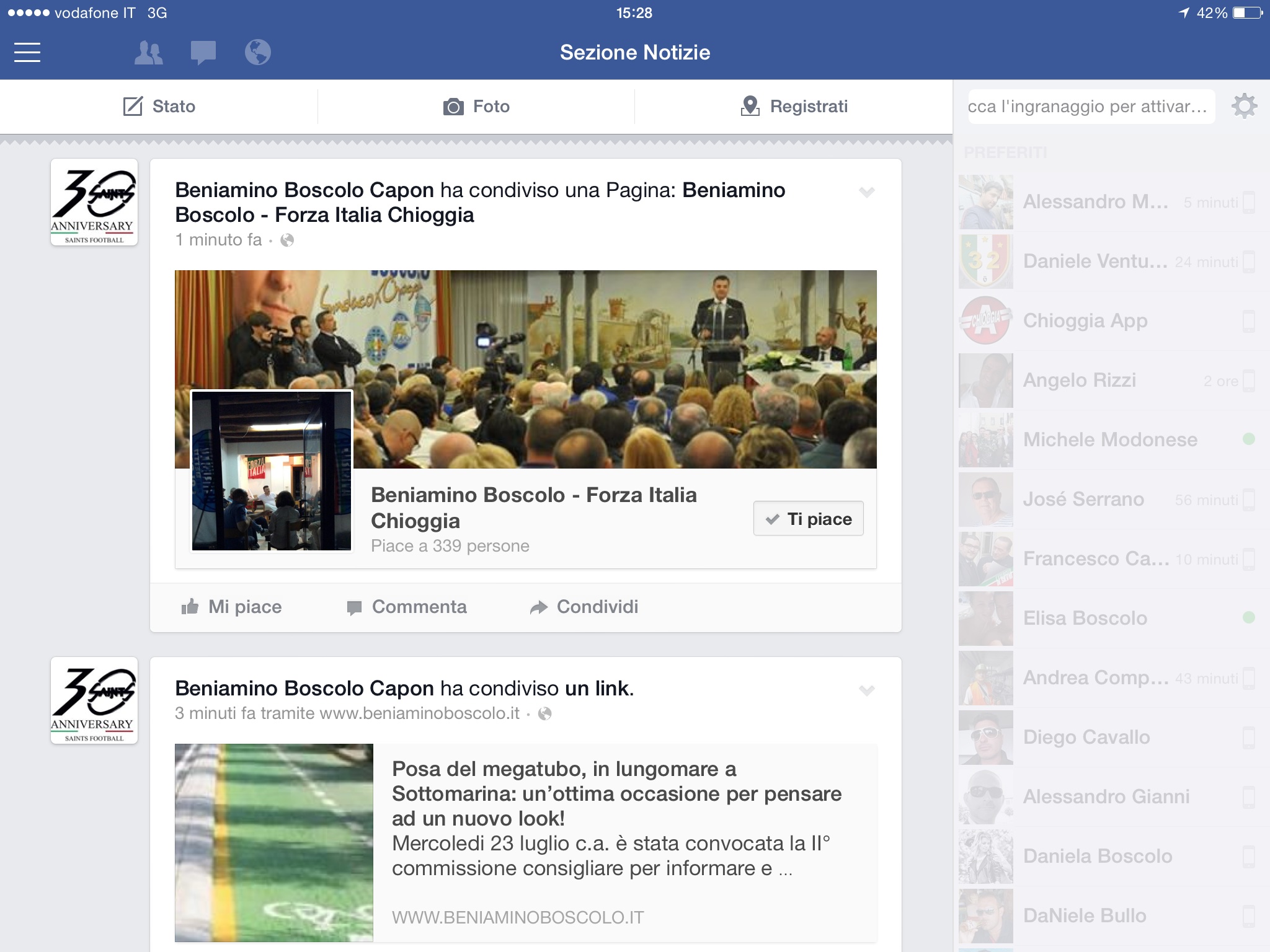Viewport: 1270px width, 952px height.
Task: Tap Mi piace on the first post
Action: (x=231, y=607)
